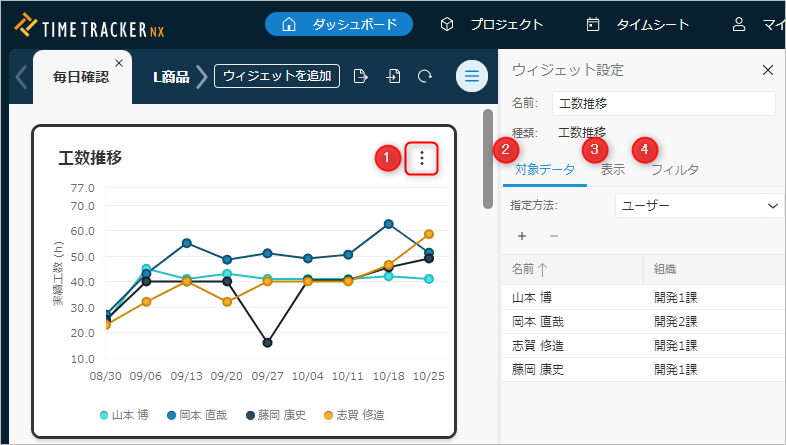Viewport: 786px width, 445px height.
Task: Open the widget three-dot options menu
Action: point(422,158)
